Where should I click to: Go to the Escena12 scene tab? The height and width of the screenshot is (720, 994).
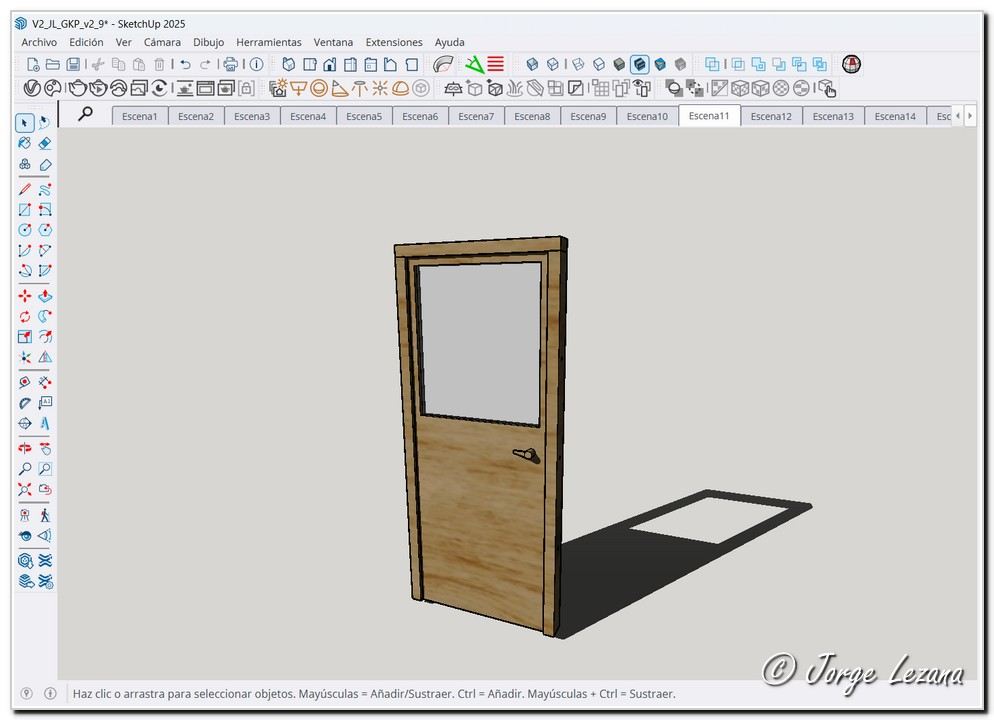point(771,116)
